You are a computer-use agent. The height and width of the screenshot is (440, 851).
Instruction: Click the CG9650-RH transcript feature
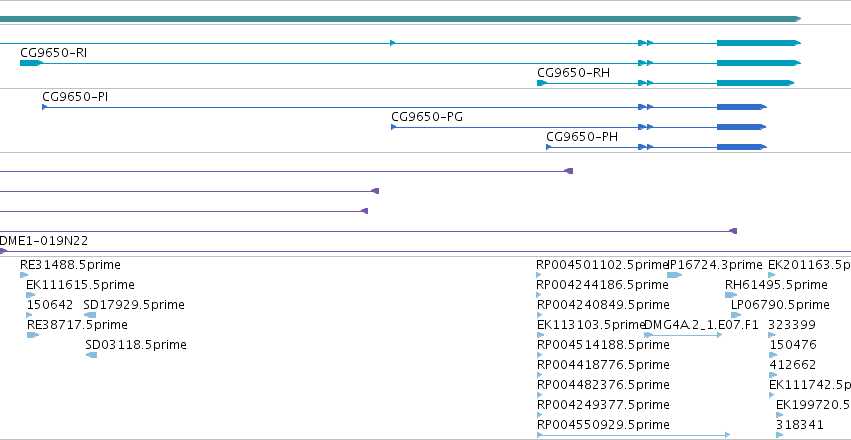(665, 83)
